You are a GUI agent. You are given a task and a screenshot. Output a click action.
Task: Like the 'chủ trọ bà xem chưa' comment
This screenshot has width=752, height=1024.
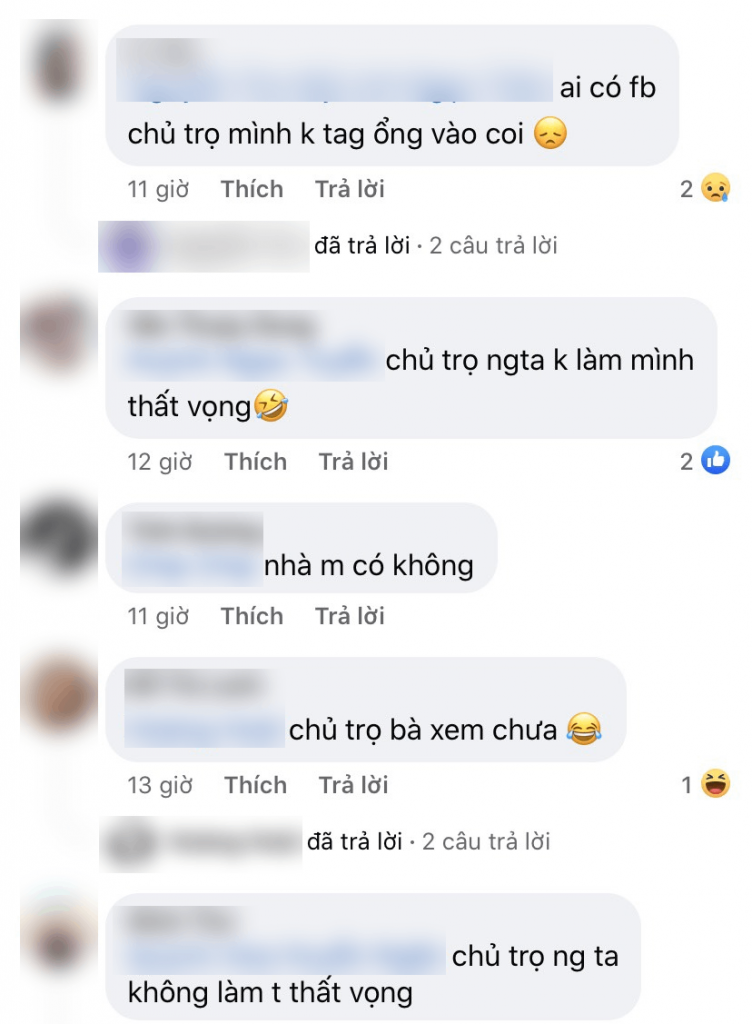click(255, 784)
